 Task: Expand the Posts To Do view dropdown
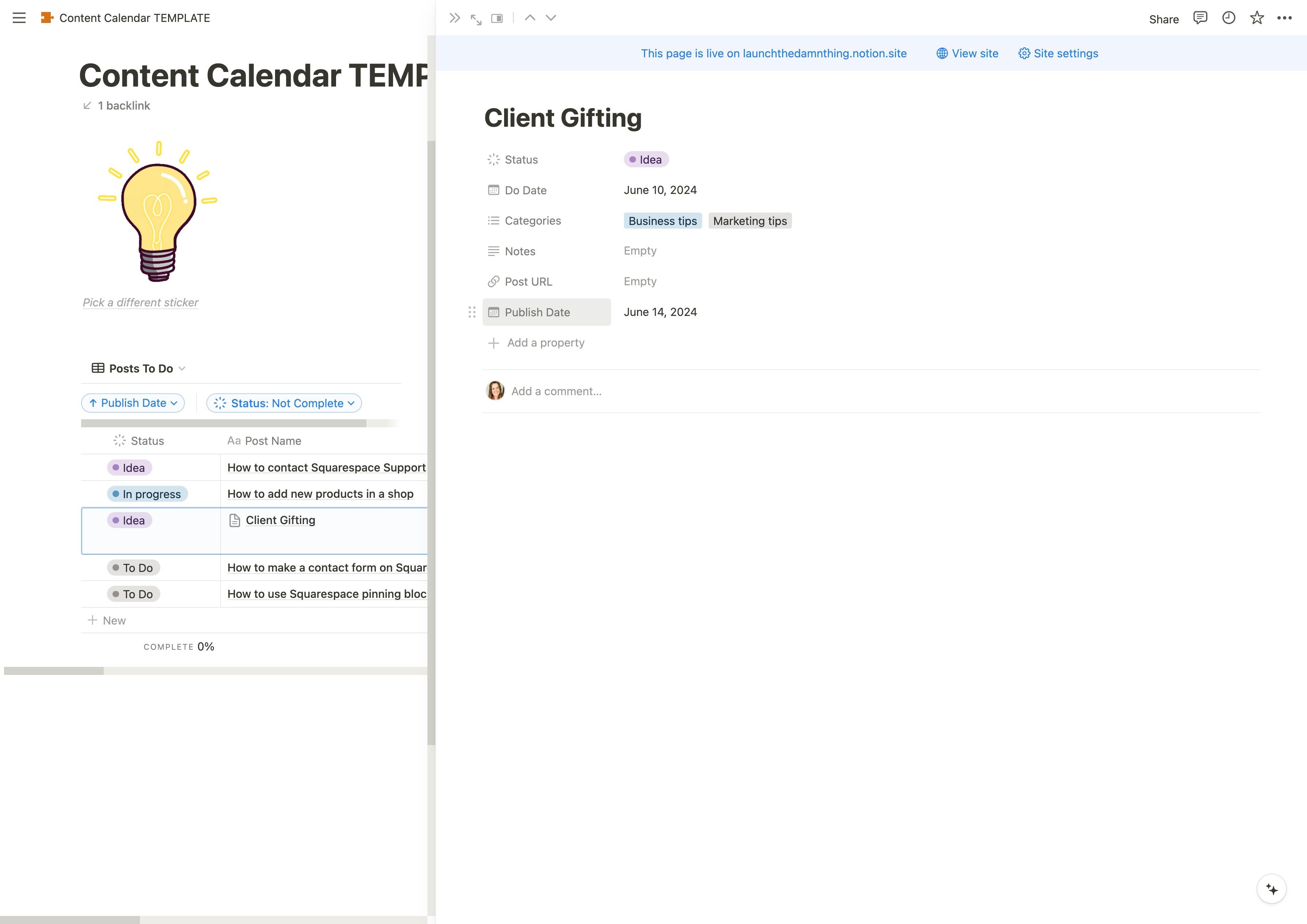[140, 369]
